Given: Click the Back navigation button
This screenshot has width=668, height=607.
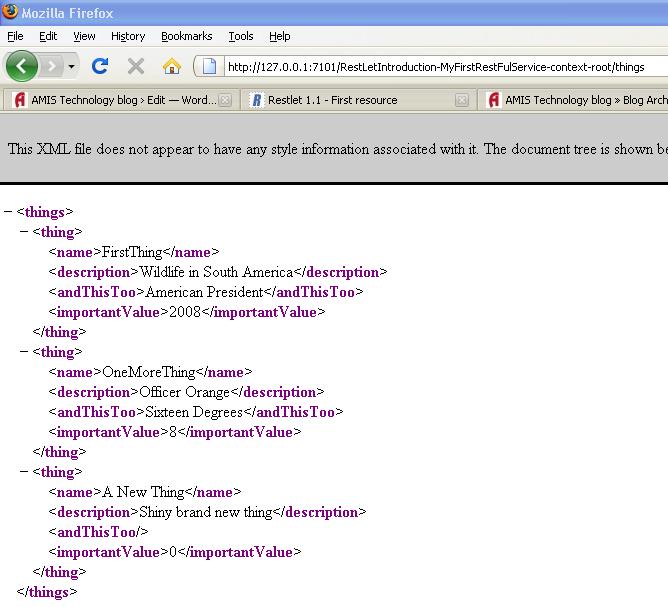Looking at the screenshot, I should tap(22, 66).
